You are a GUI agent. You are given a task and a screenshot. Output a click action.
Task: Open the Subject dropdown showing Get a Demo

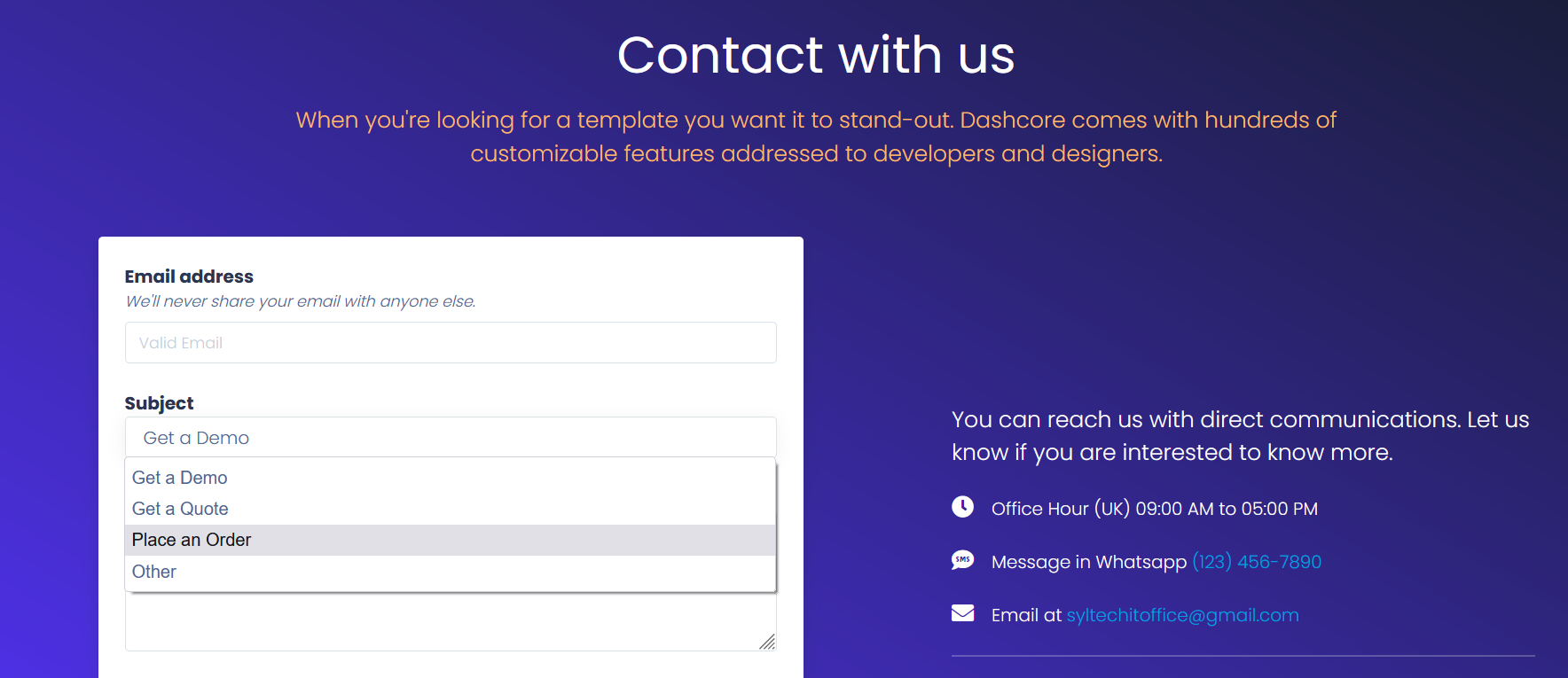451,438
